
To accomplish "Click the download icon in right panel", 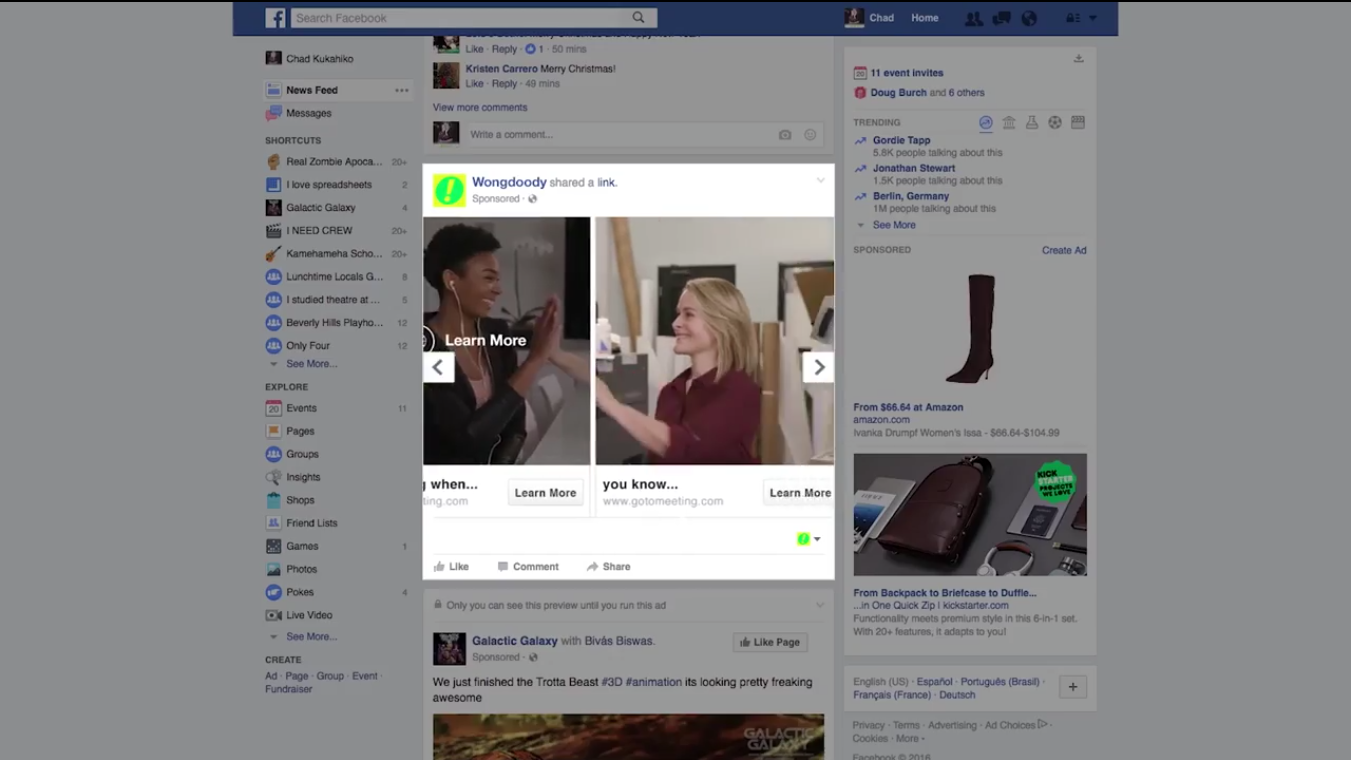I will pyautogui.click(x=1079, y=59).
